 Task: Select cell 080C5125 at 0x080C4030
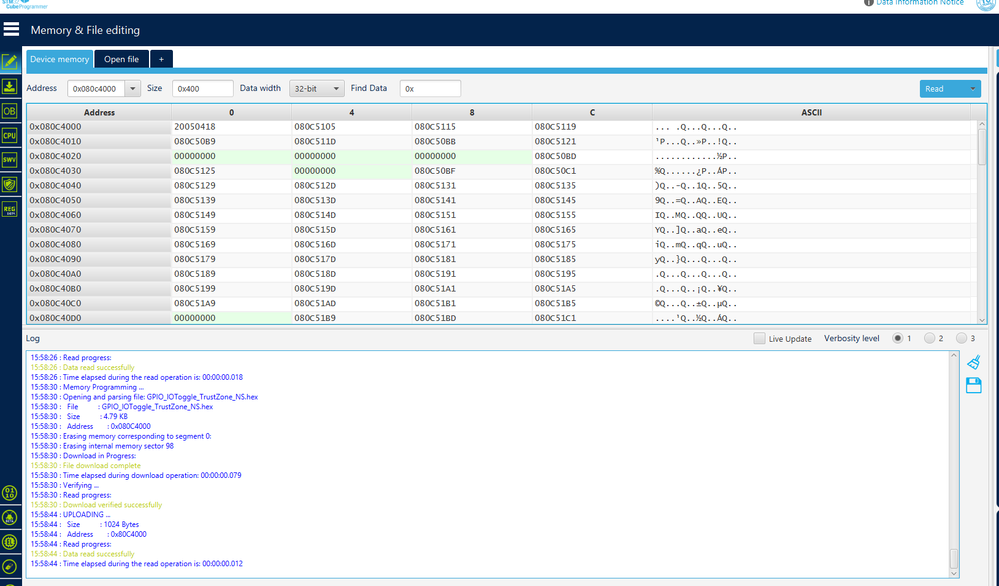(x=231, y=171)
